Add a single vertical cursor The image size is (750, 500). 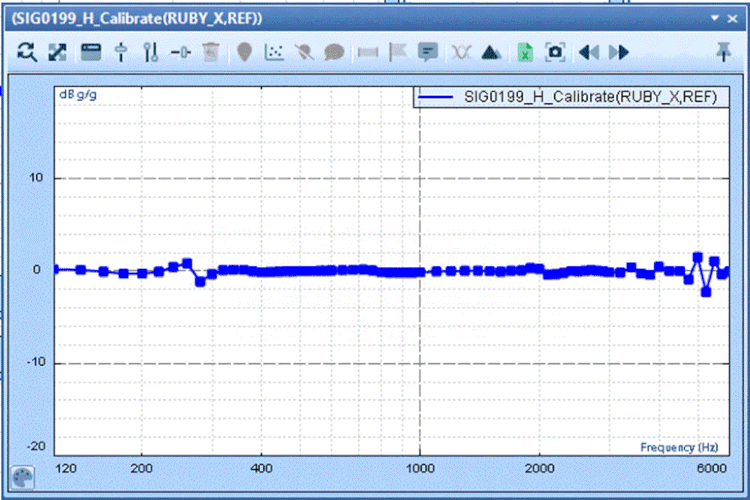(121, 52)
